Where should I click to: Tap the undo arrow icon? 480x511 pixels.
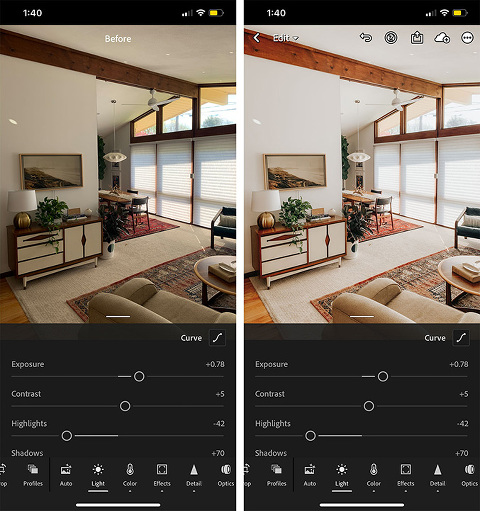point(366,38)
